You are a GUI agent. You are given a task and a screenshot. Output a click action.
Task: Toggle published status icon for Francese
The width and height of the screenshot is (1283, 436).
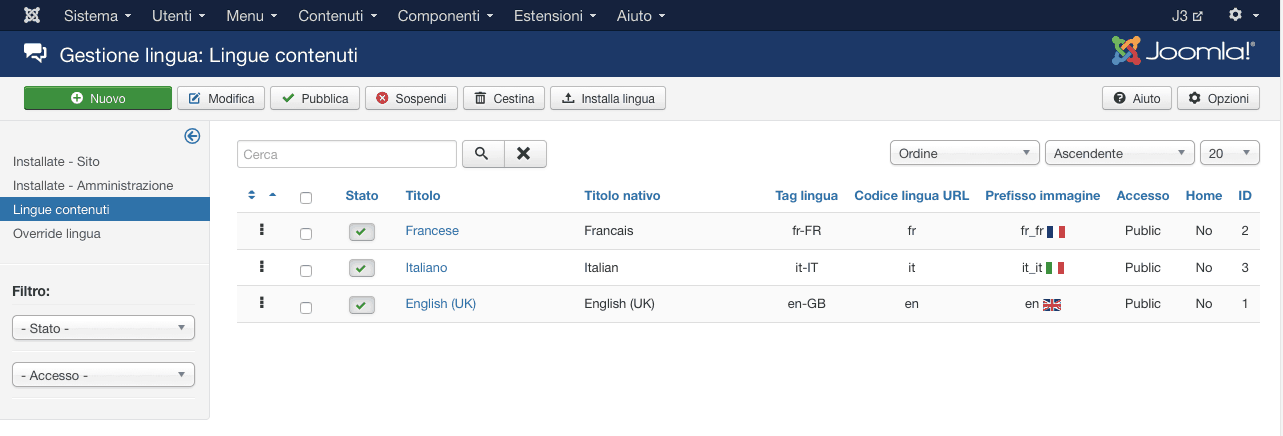point(361,232)
